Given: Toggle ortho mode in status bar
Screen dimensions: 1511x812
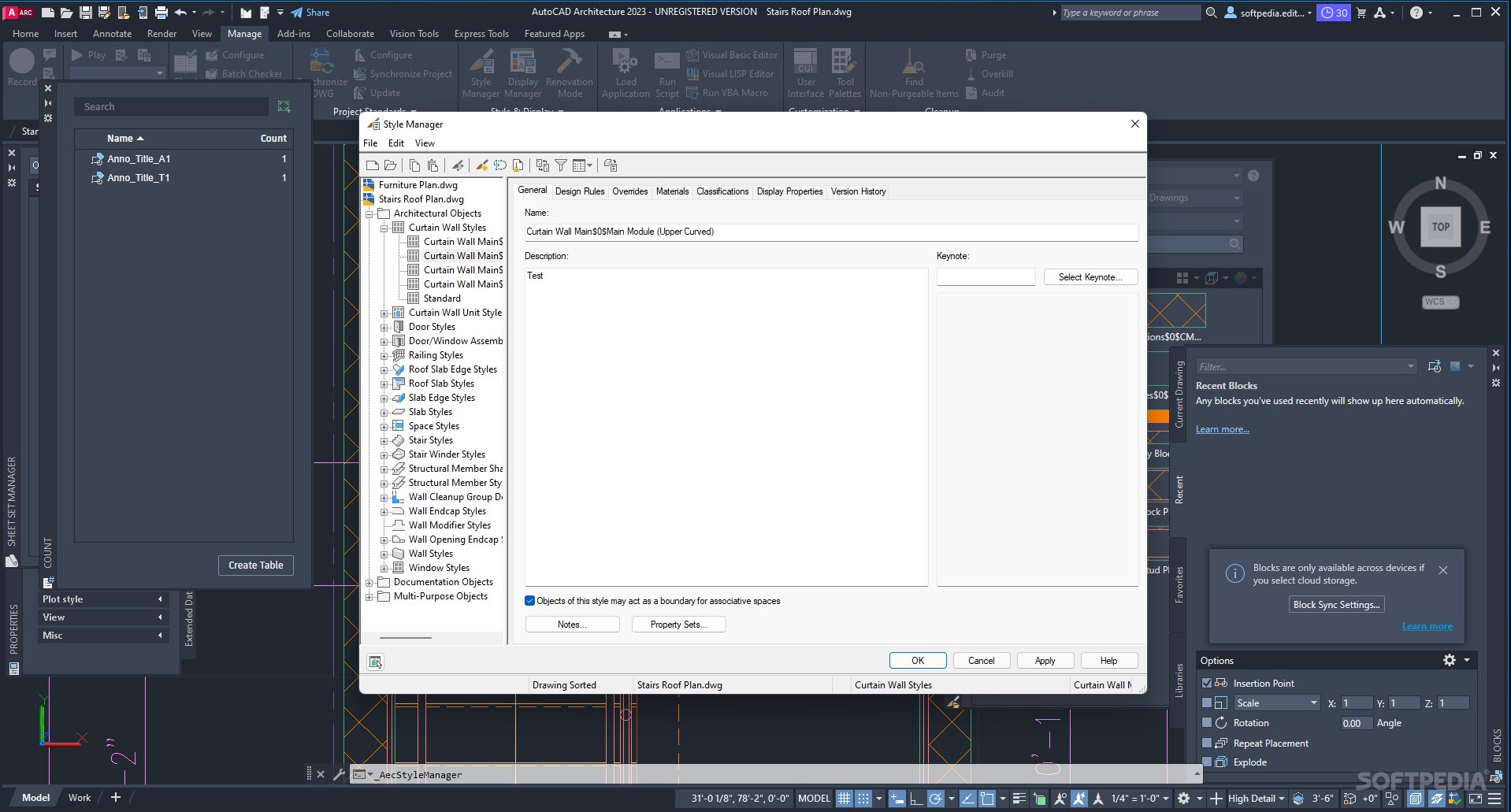Looking at the screenshot, I should [916, 798].
